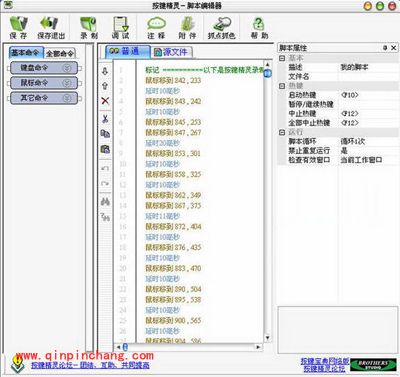
Task: Click the horizontal scrollbar left arrow
Action: 118,347
